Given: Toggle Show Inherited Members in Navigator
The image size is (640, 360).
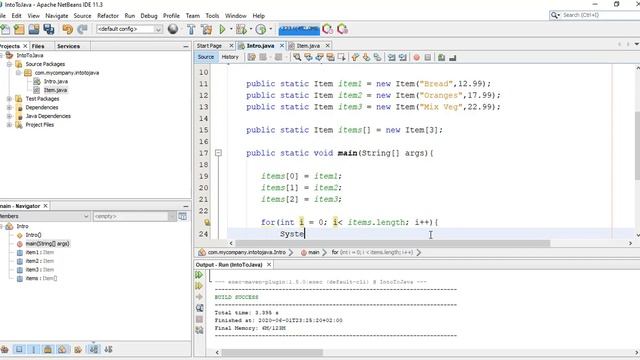Looking at the screenshot, I should pos(4,349).
